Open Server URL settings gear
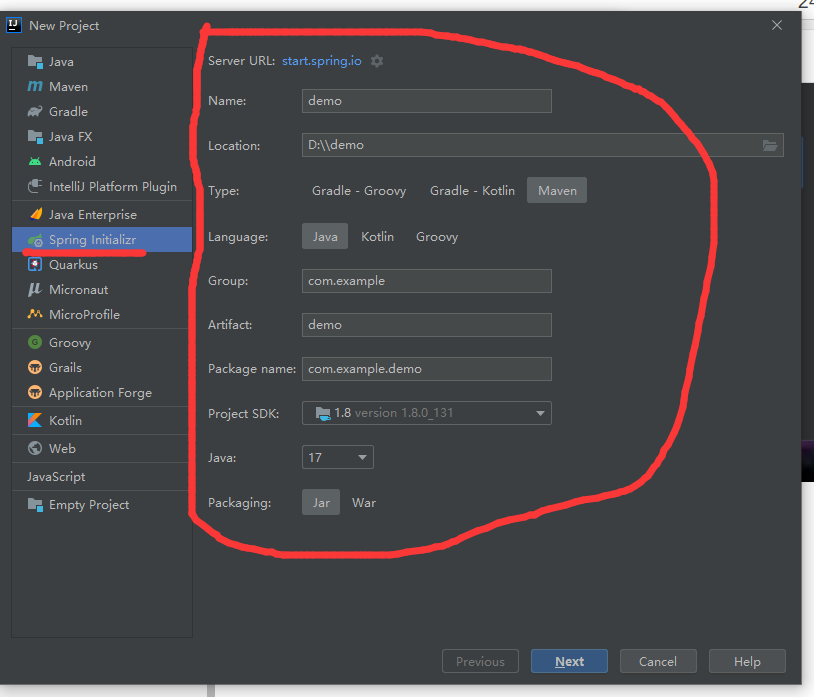814x697 pixels. [x=377, y=61]
